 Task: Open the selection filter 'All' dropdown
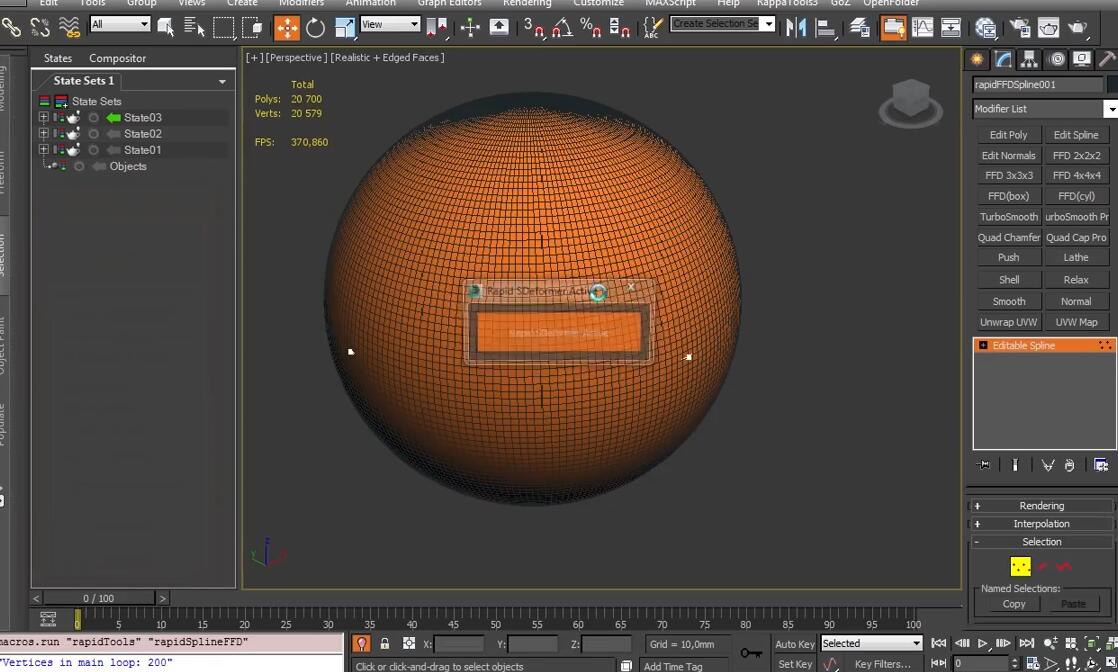click(119, 24)
